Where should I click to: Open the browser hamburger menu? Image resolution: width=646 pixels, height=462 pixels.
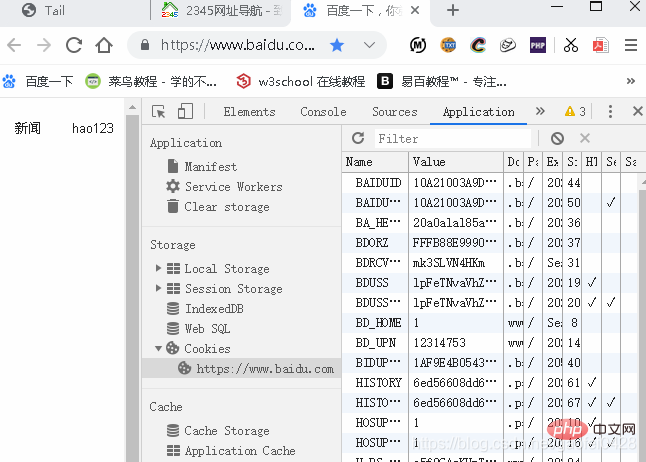[x=631, y=45]
